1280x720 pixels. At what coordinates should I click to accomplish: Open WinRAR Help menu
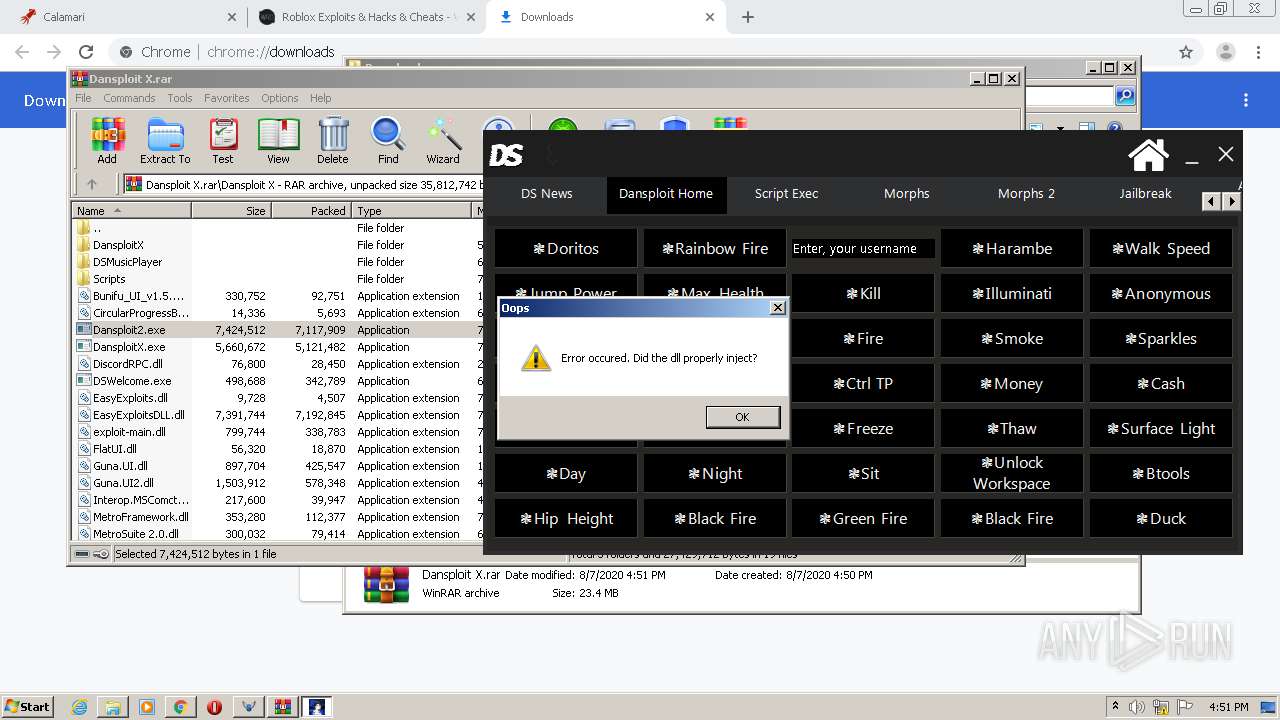tap(320, 98)
